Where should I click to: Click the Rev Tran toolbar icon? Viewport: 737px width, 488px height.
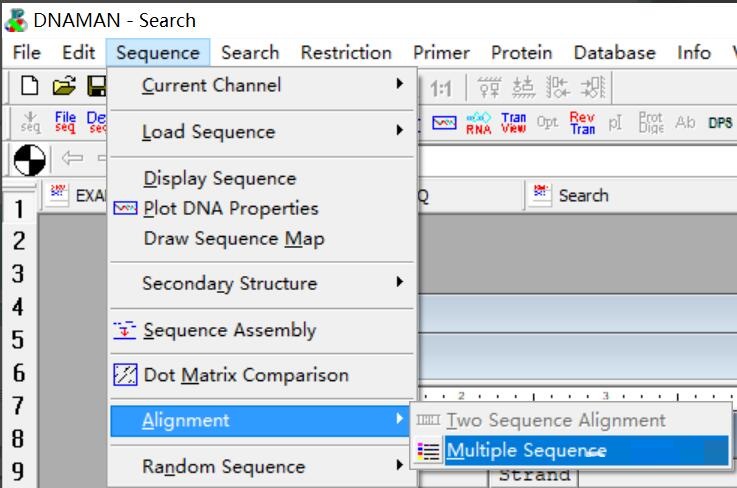coord(582,123)
